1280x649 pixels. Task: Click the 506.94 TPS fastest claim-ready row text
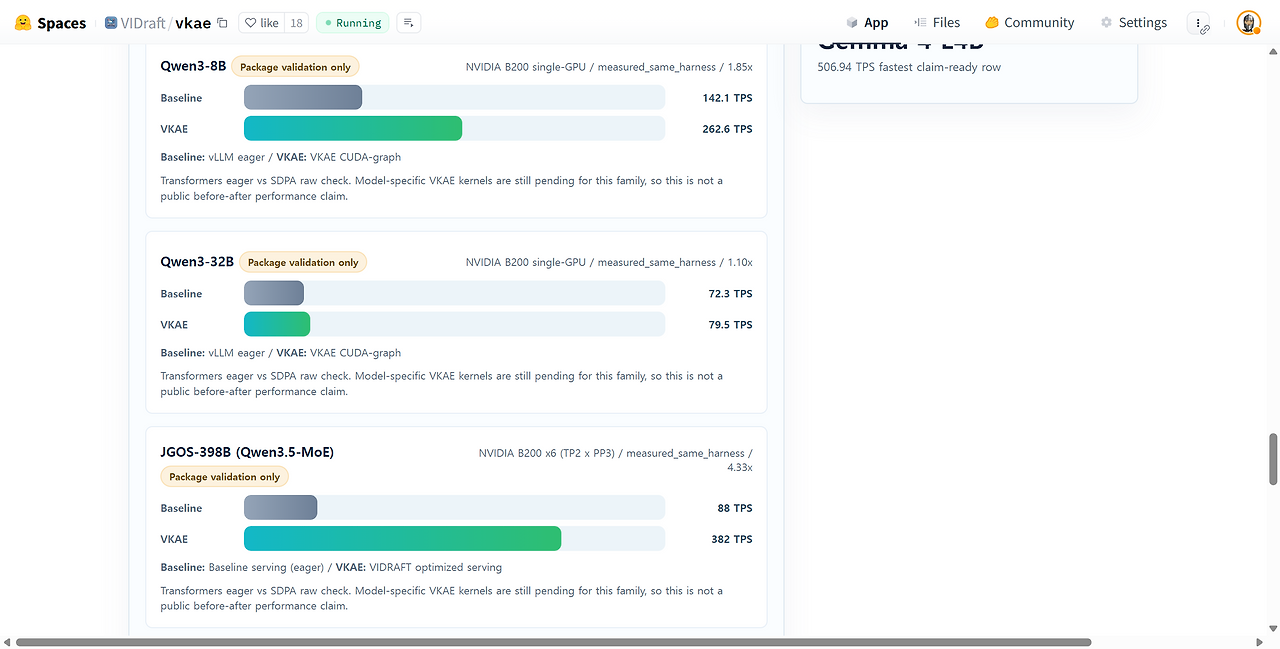coord(909,67)
